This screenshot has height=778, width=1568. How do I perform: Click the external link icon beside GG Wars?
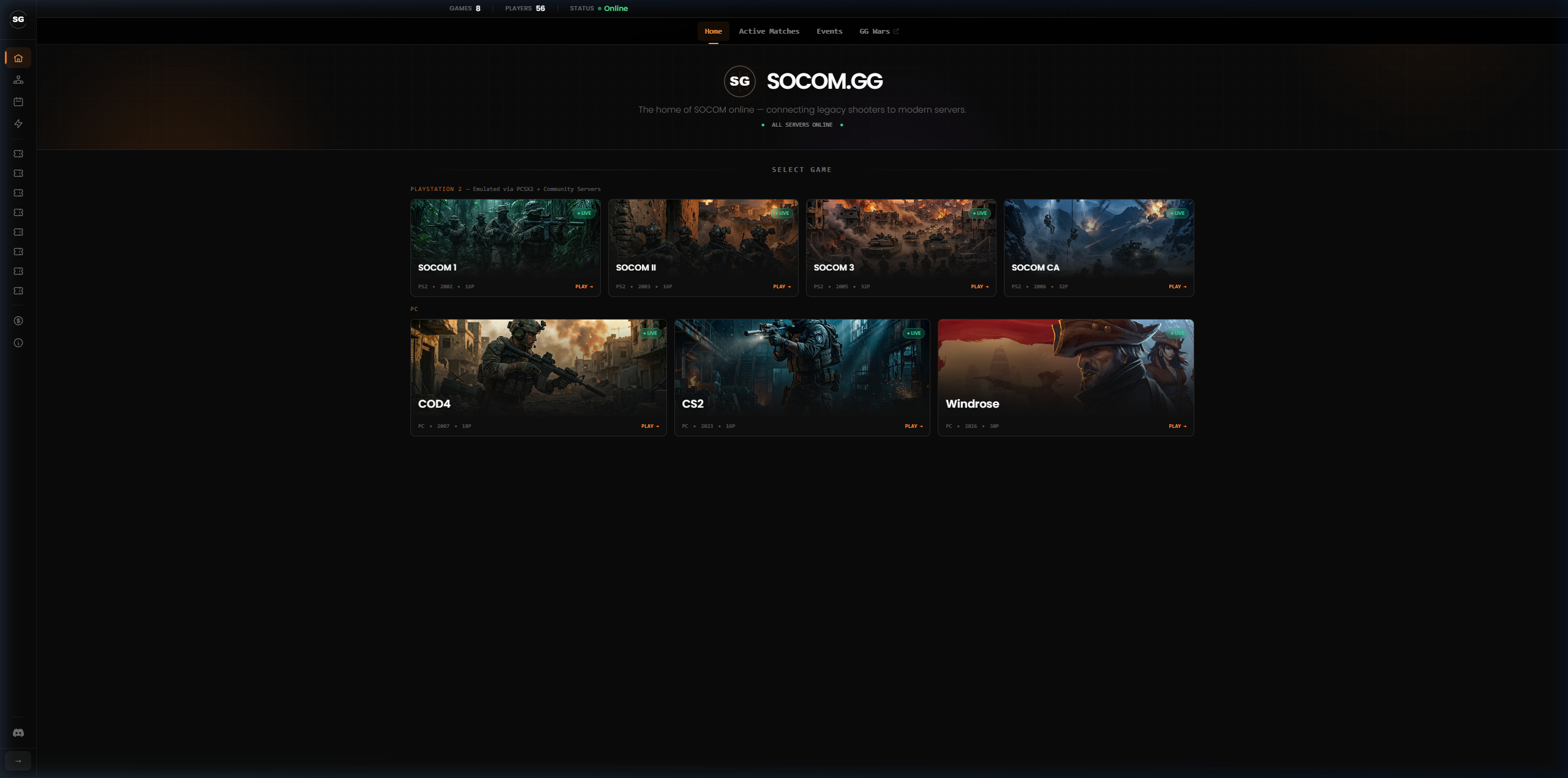coord(896,31)
